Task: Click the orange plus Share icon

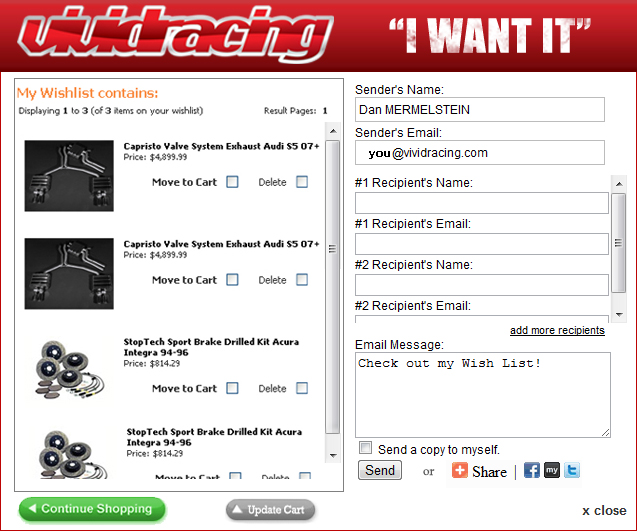Action: 460,470
